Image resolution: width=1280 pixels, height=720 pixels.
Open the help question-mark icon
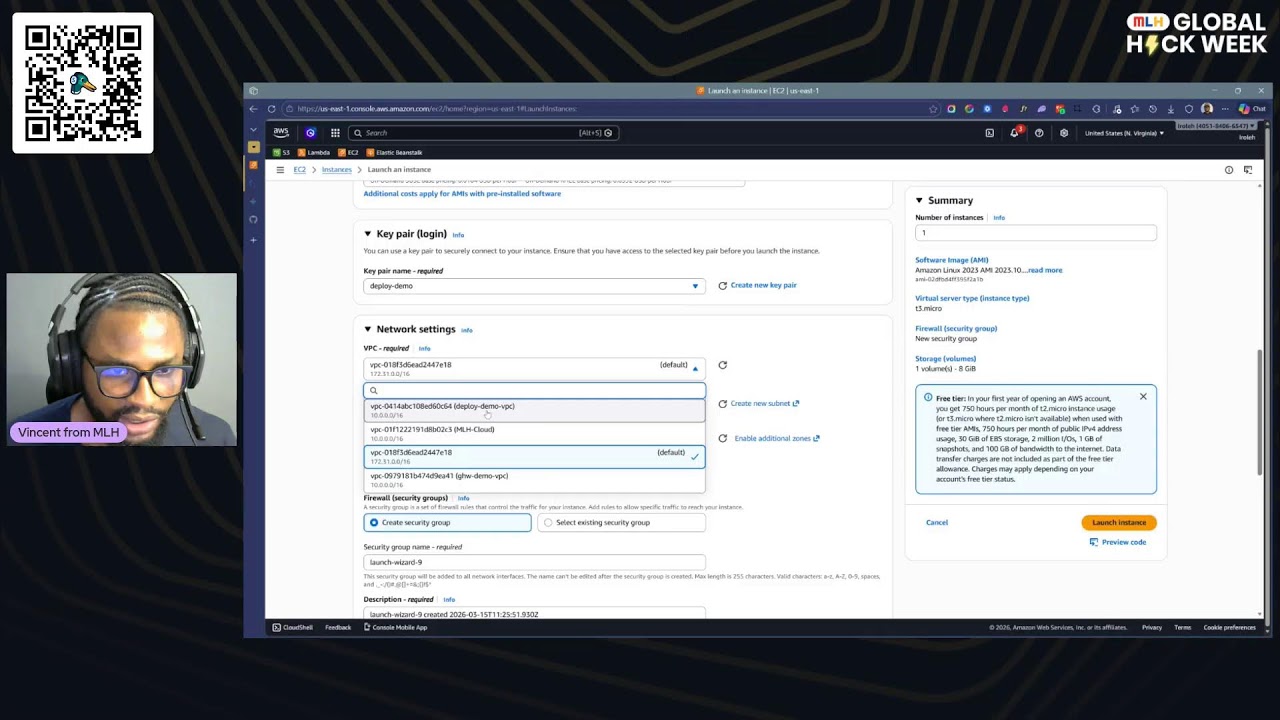coord(1039,133)
